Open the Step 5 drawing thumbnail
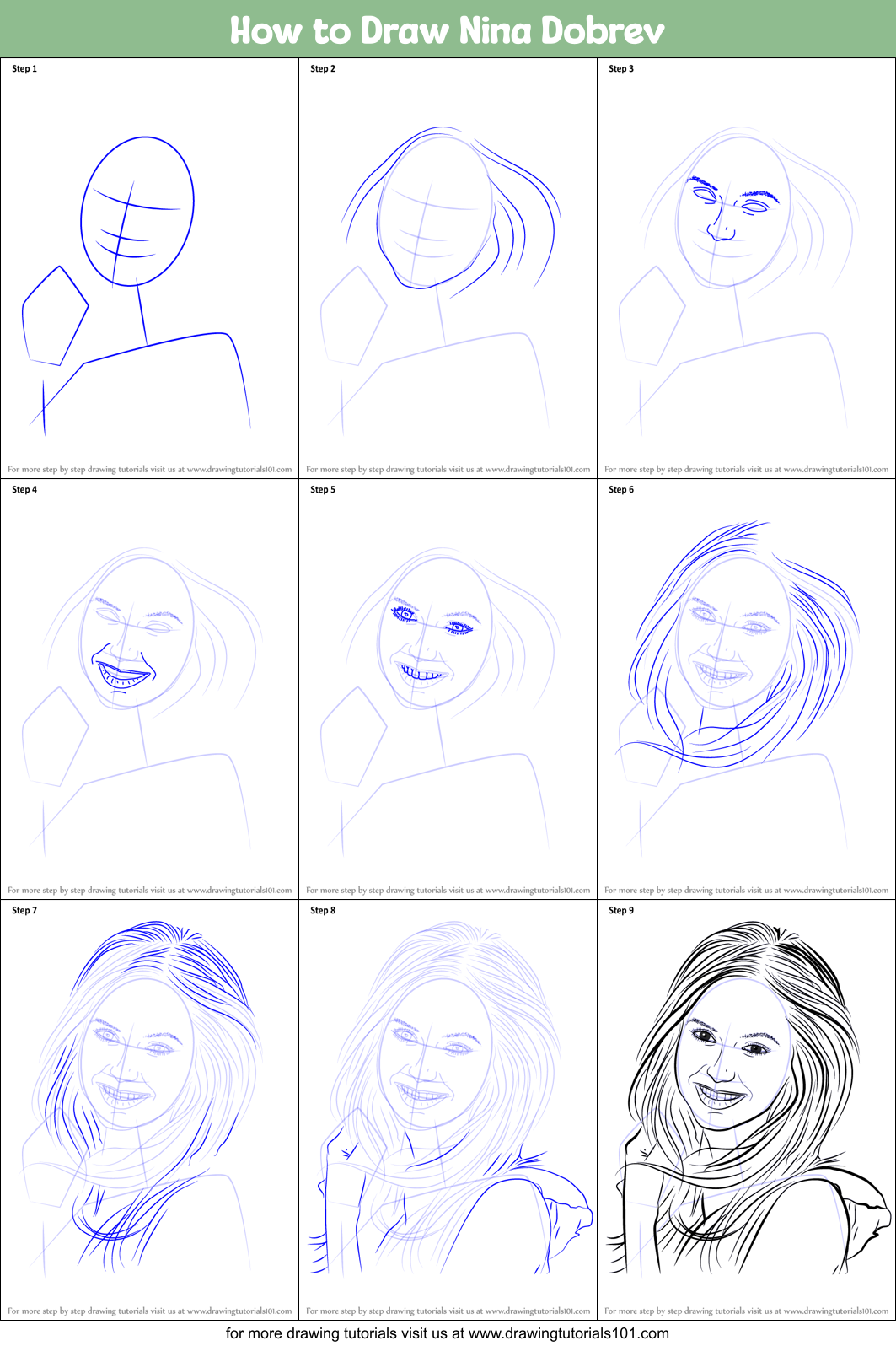896x1346 pixels. [448, 689]
